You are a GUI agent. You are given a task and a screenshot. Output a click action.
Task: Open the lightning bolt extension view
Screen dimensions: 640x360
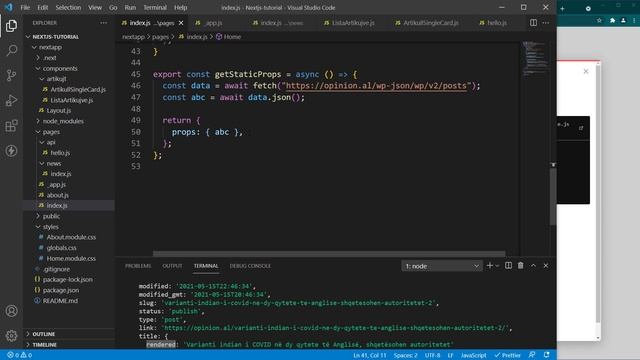coord(11,151)
